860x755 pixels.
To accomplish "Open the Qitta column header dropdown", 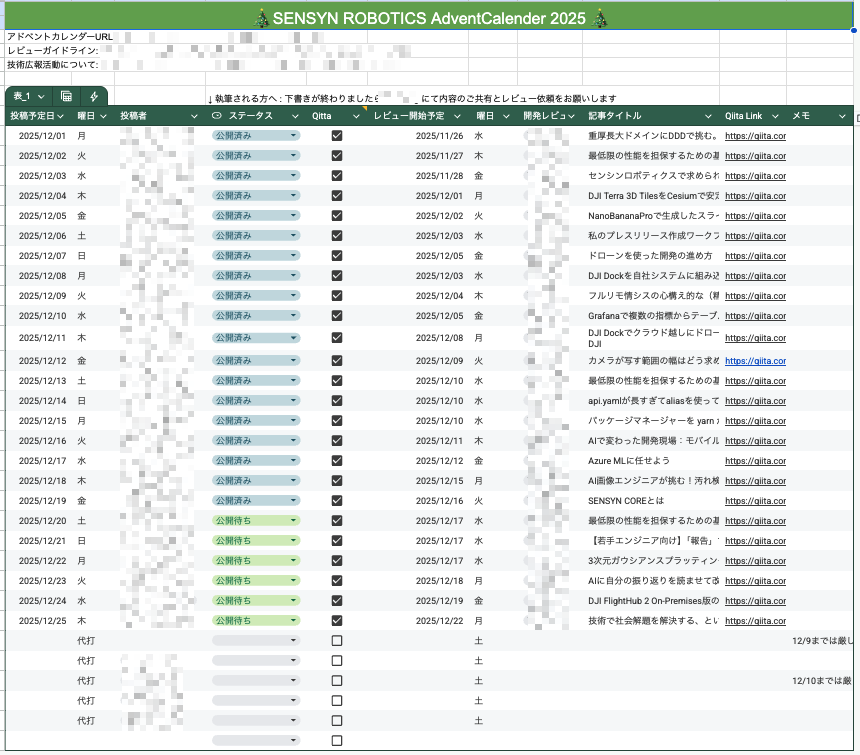I will (356, 116).
